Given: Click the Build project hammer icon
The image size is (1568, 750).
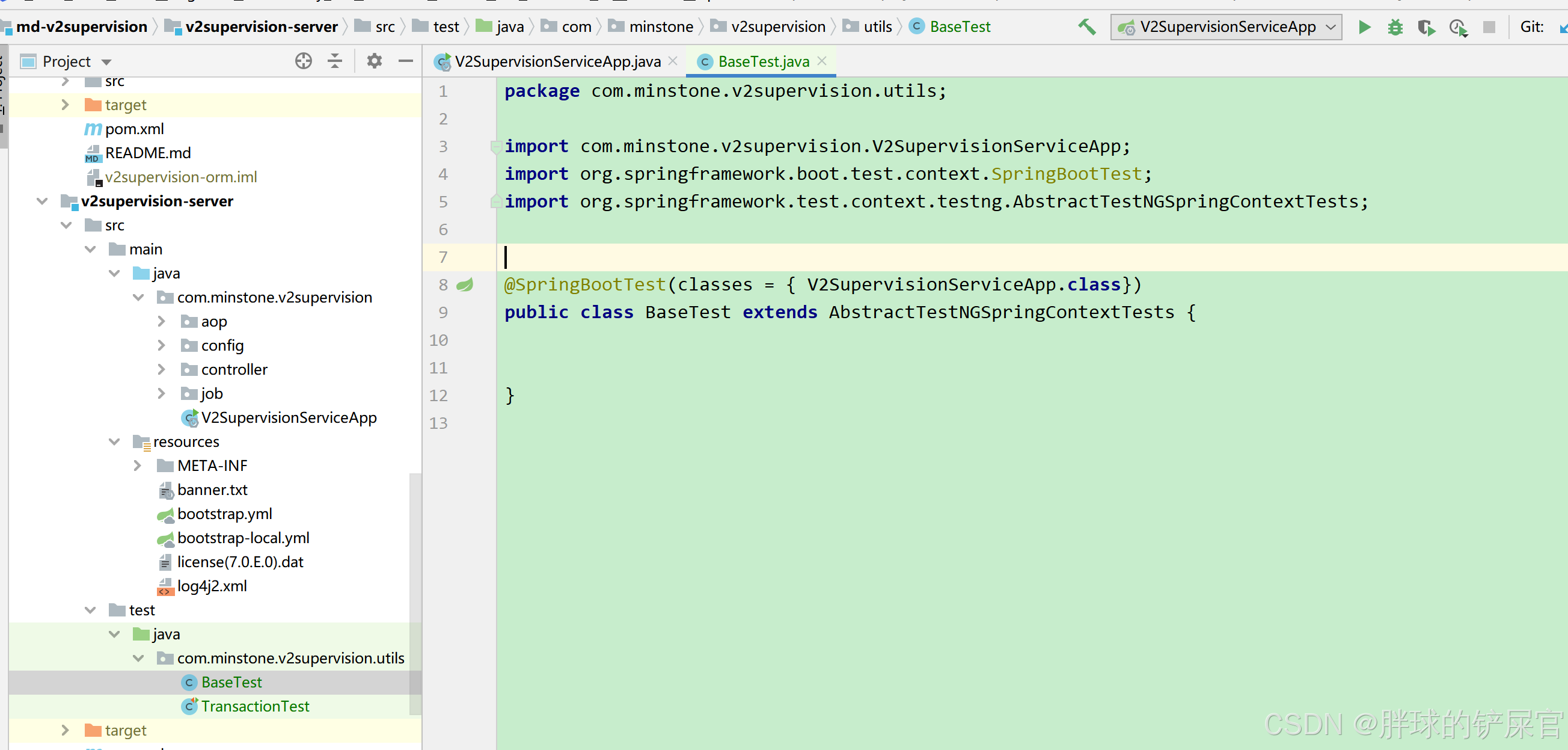Looking at the screenshot, I should click(x=1086, y=27).
